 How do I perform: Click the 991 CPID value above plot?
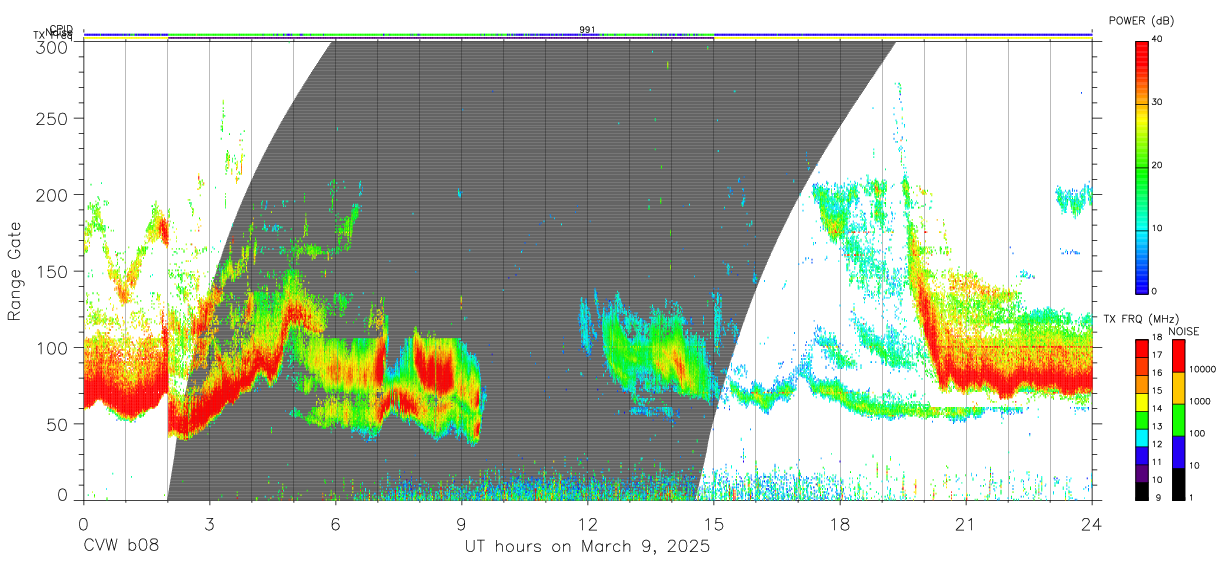[x=587, y=30]
